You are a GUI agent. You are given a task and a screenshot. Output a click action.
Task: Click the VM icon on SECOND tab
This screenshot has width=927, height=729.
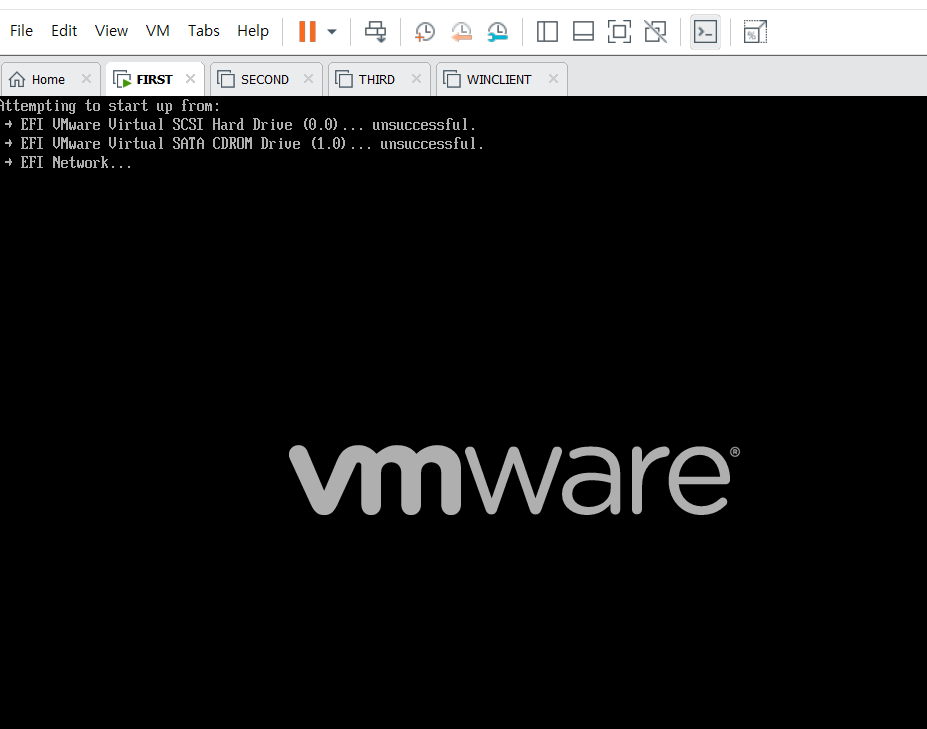[226, 79]
